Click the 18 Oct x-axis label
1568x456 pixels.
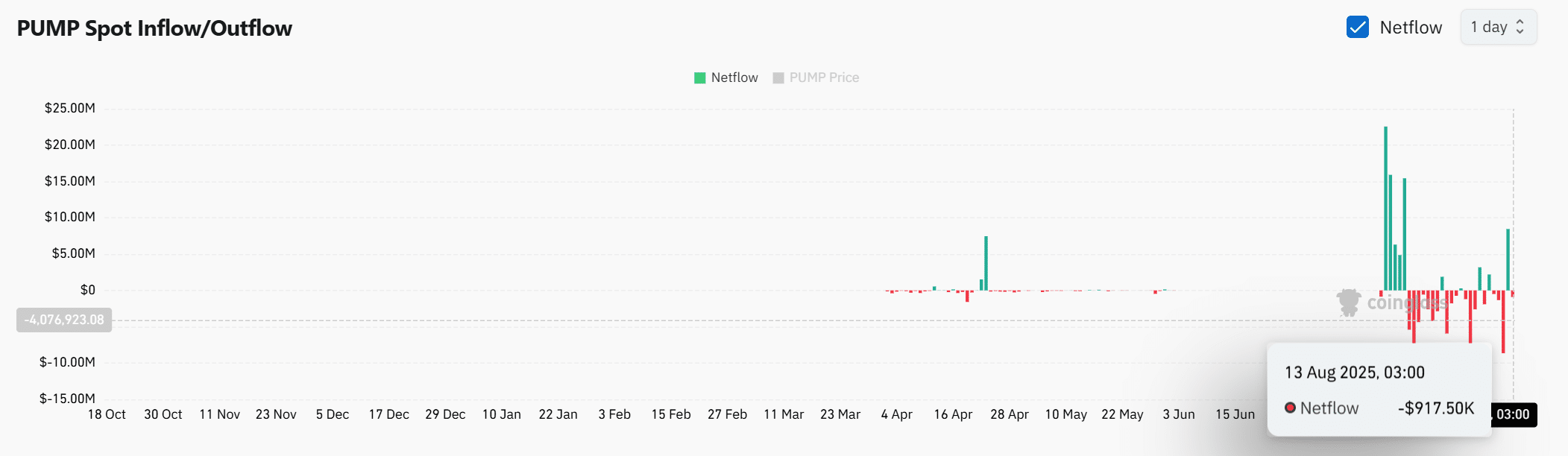point(107,415)
